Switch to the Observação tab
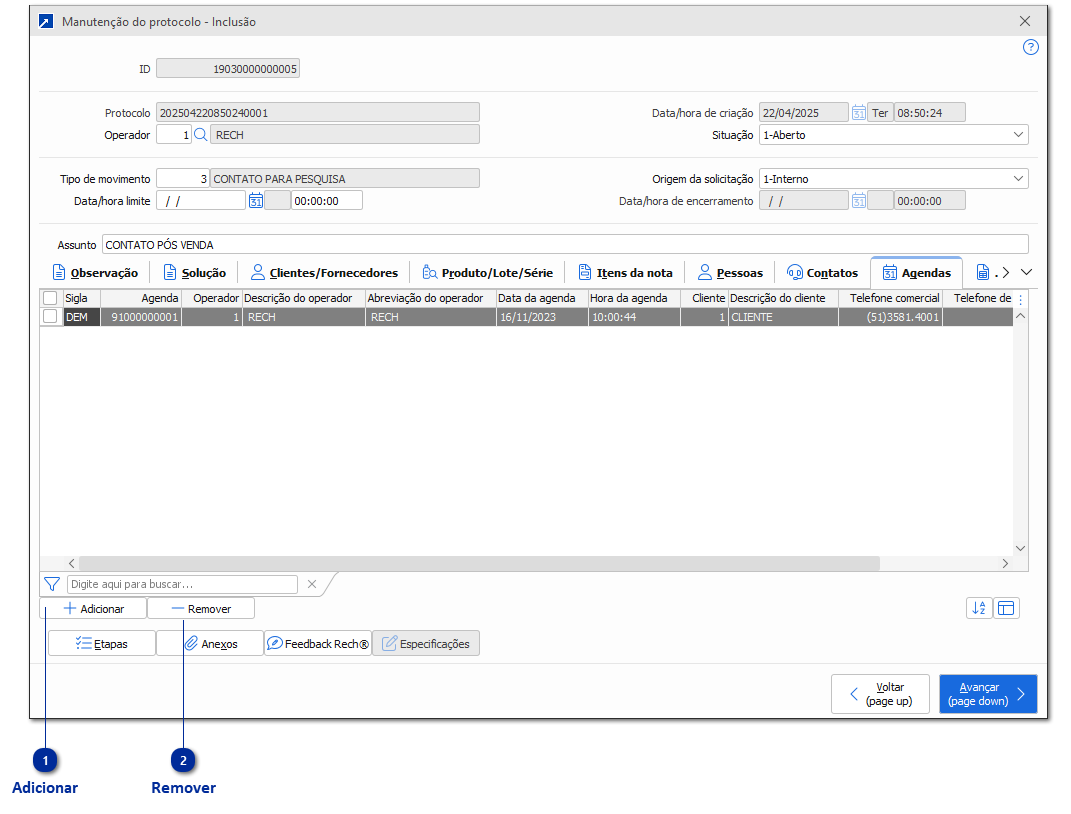The image size is (1071, 814). pyautogui.click(x=96, y=272)
